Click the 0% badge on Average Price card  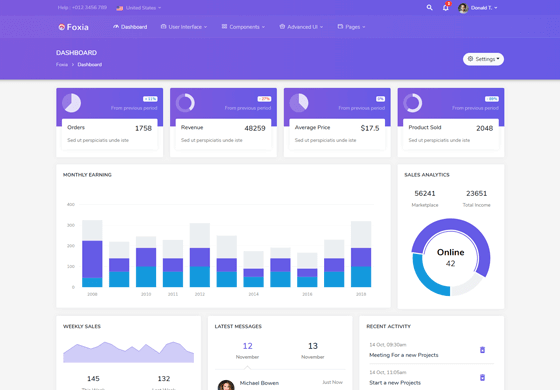tap(380, 99)
